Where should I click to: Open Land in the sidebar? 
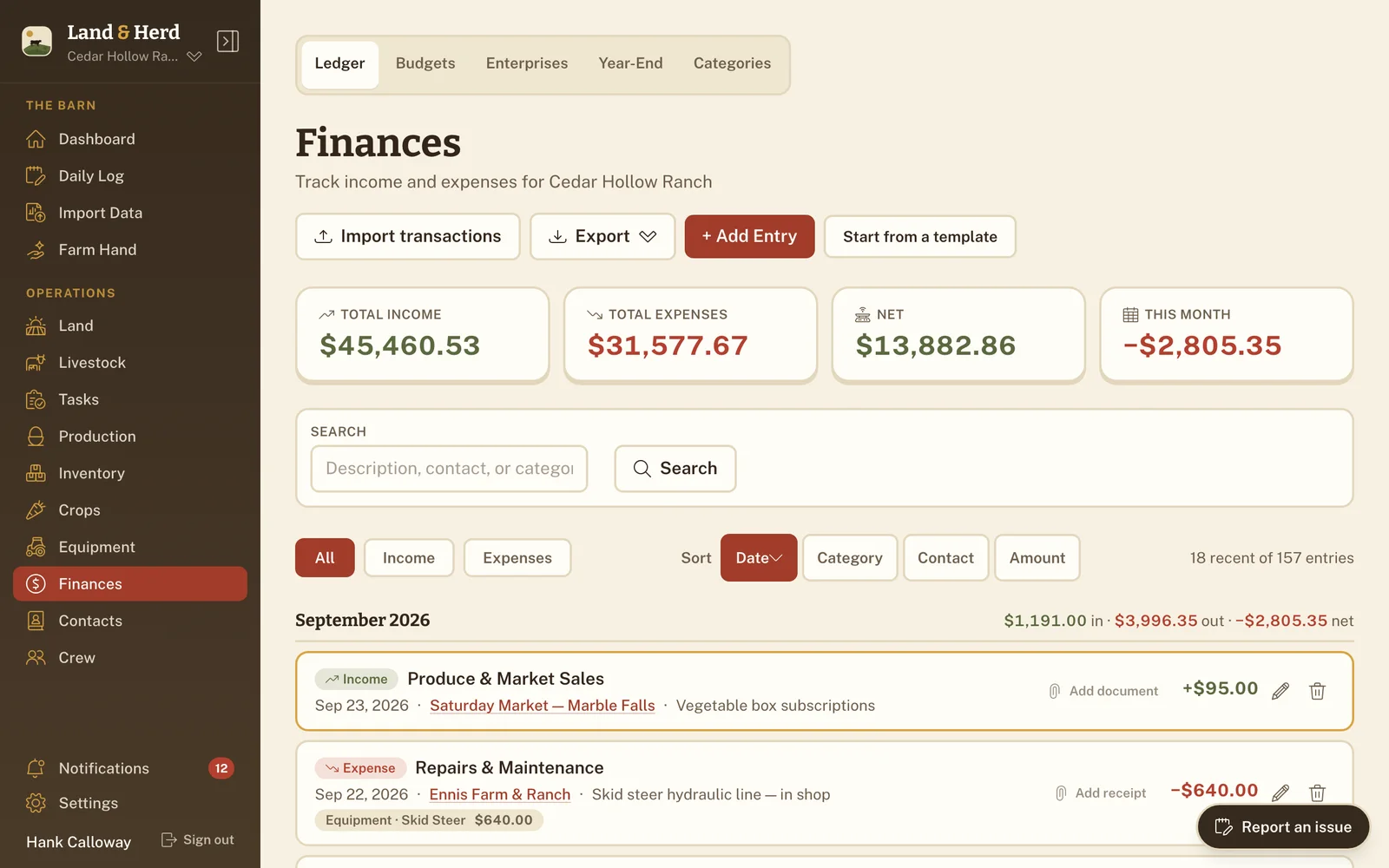(130, 325)
